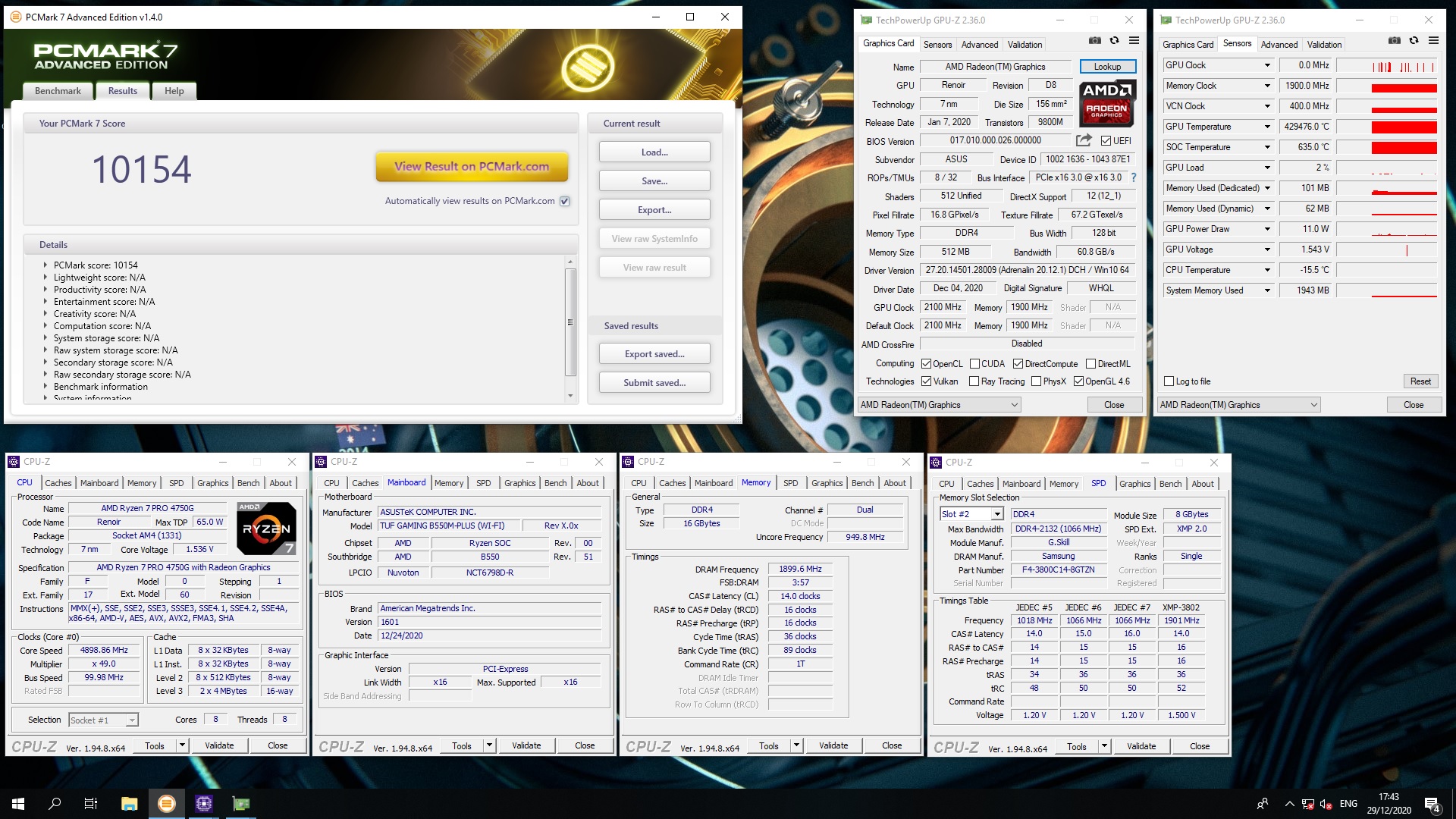Click the refresh icon in GPU-Z Graphics Card window
The width and height of the screenshot is (1456, 819).
(1114, 41)
